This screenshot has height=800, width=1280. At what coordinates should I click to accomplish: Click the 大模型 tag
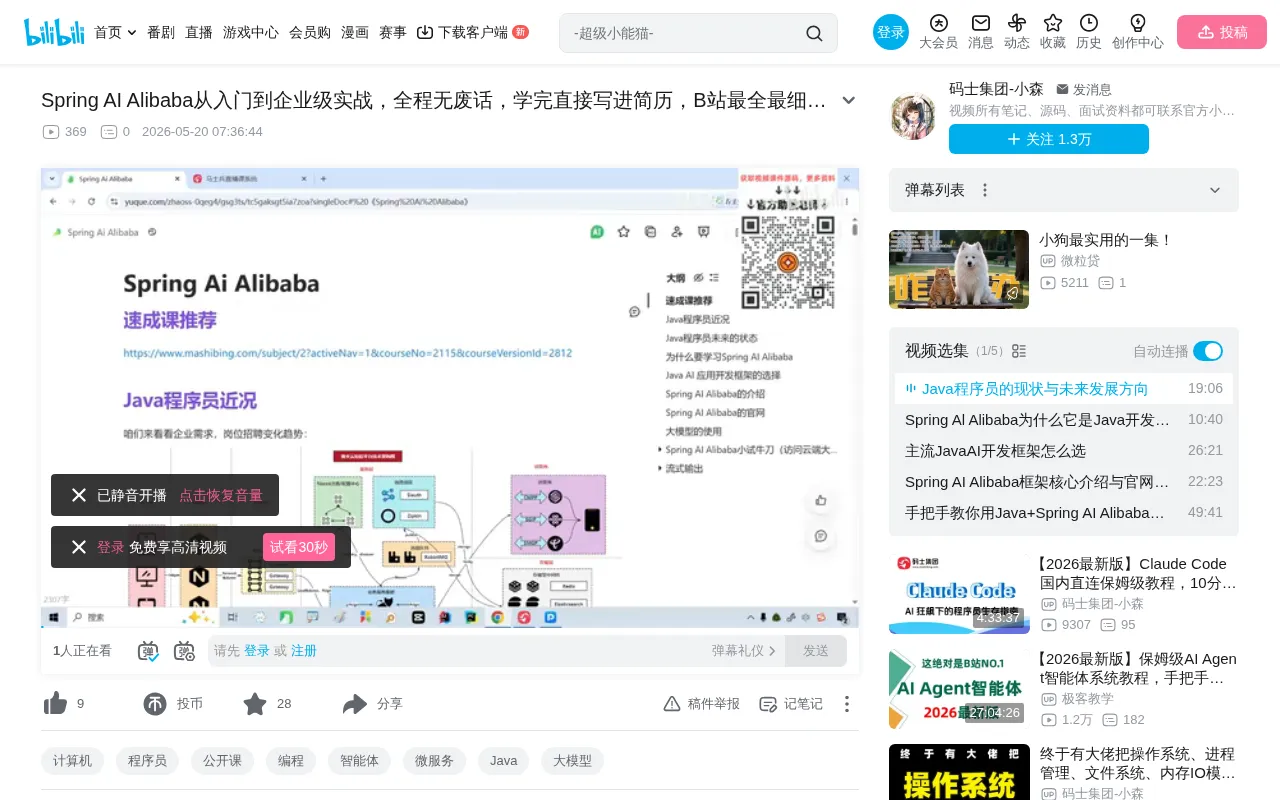pos(573,761)
